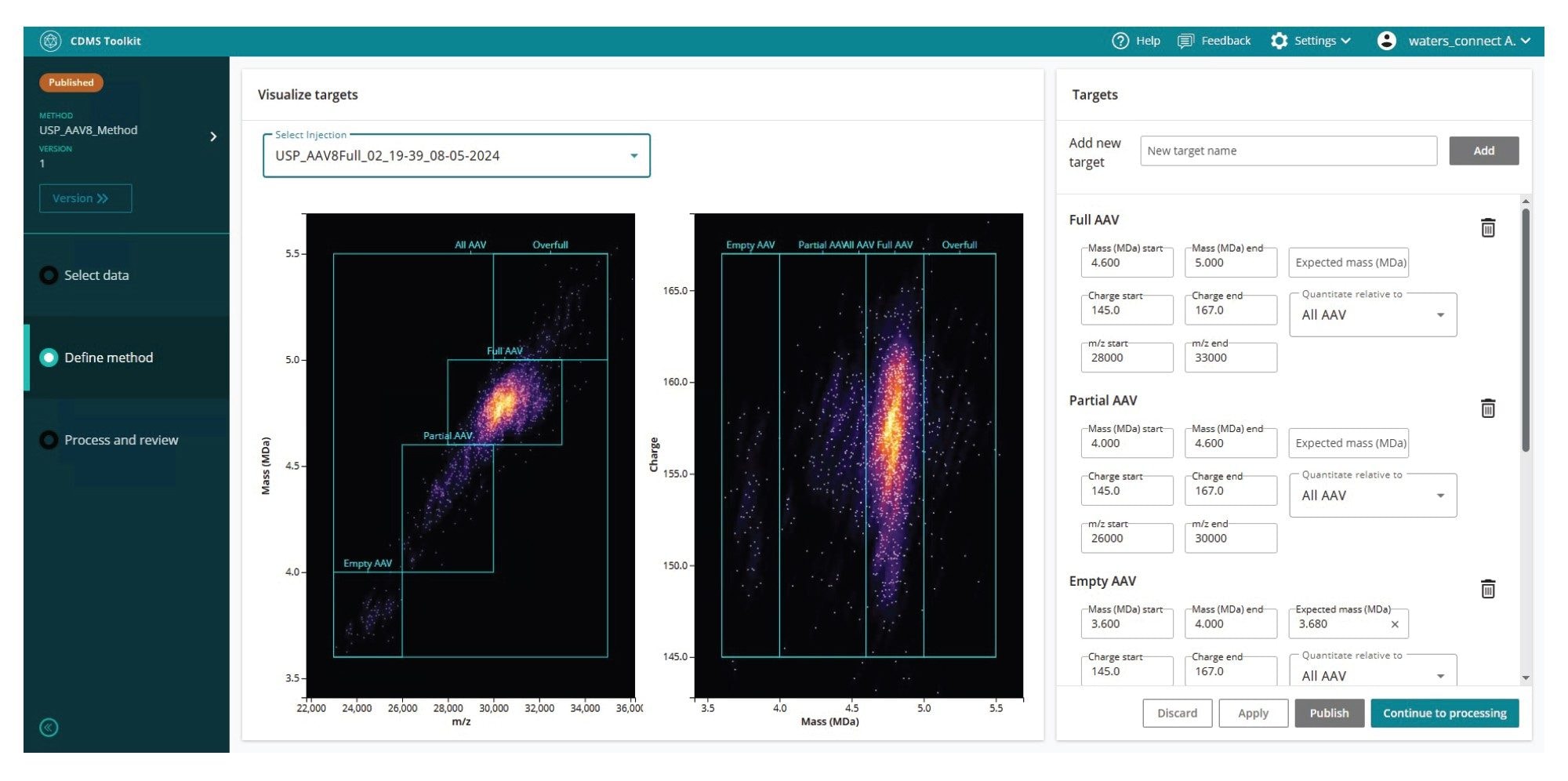Go to 'Process and review' step
1568x781 pixels.
click(121, 440)
